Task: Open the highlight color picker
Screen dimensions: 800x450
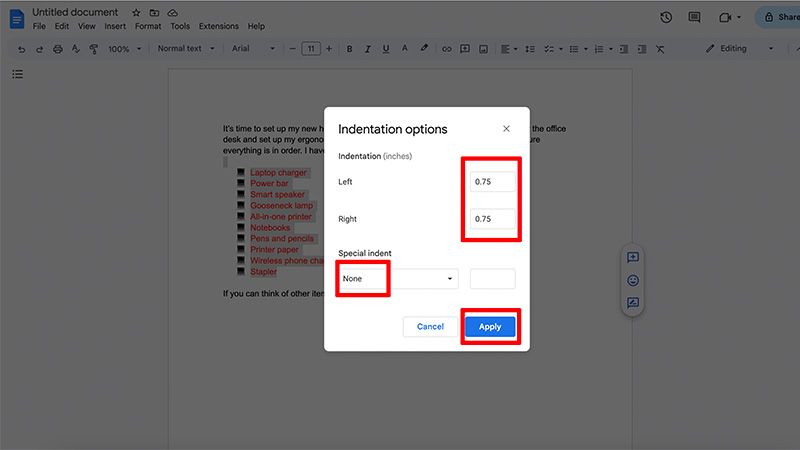Action: coord(424,48)
